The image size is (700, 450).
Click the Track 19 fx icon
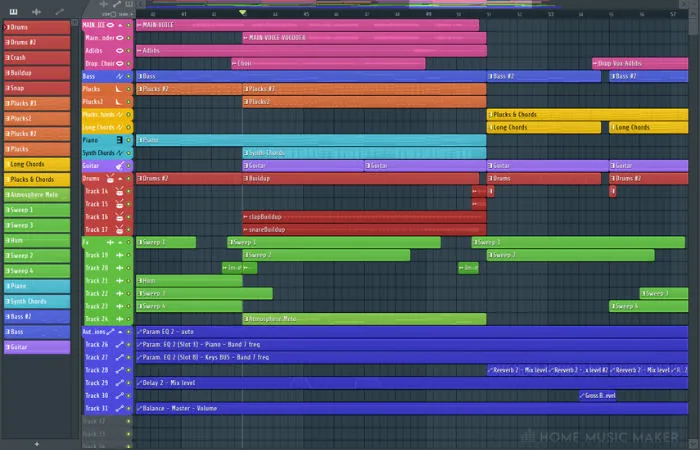(x=120, y=255)
